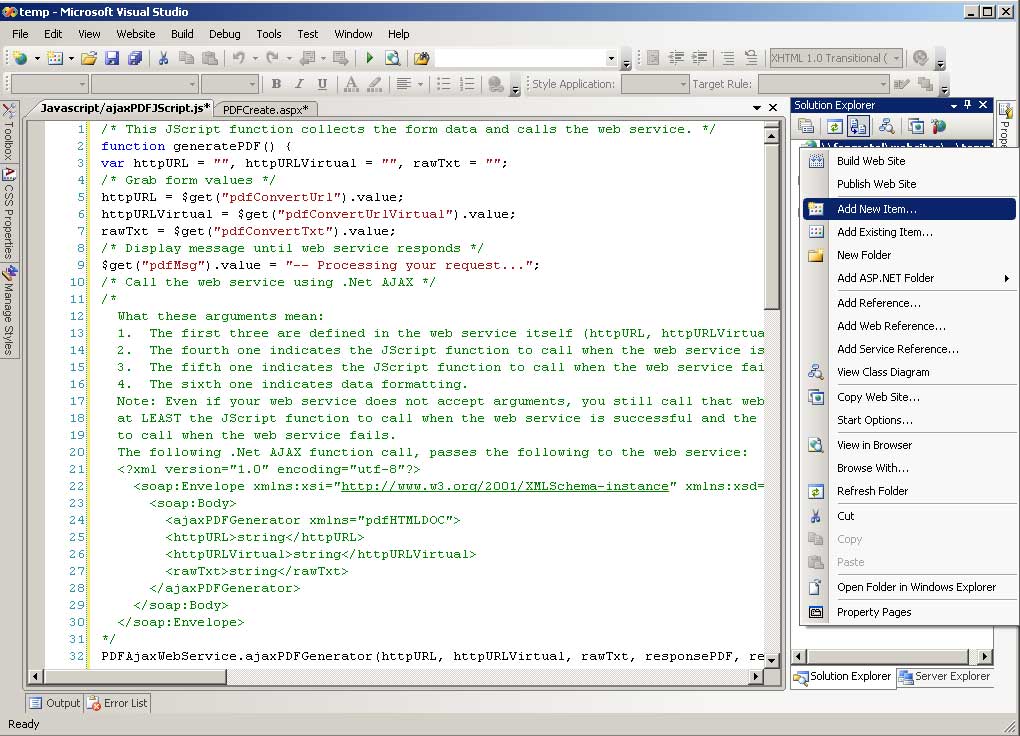Click Solution Explorer Properties icon
Image resolution: width=1020 pixels, height=736 pixels.
pos(806,126)
